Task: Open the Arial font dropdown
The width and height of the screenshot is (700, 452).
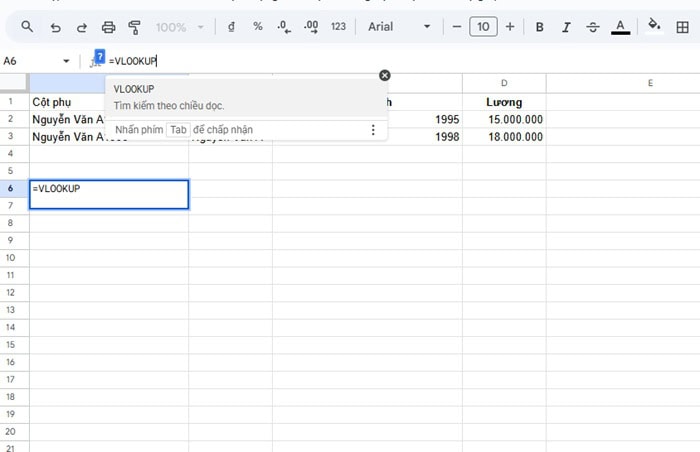Action: [400, 27]
